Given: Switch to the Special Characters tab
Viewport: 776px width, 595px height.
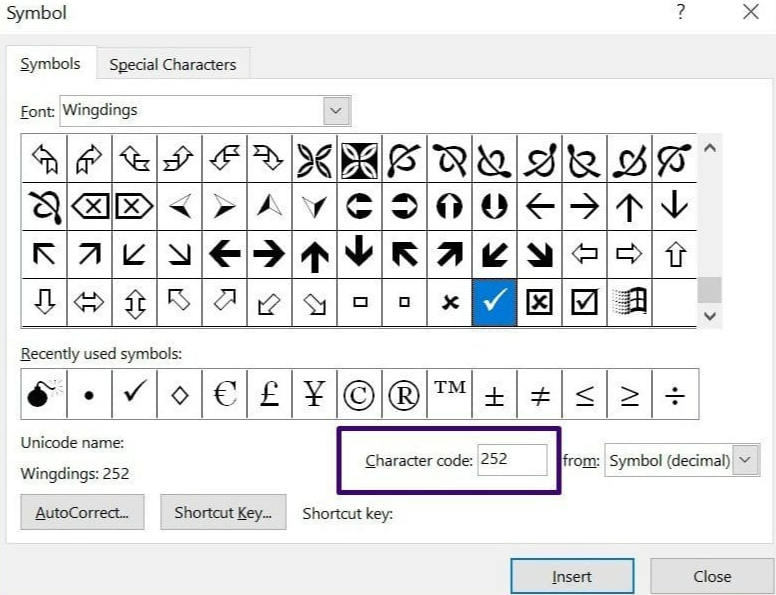Looking at the screenshot, I should (x=173, y=64).
